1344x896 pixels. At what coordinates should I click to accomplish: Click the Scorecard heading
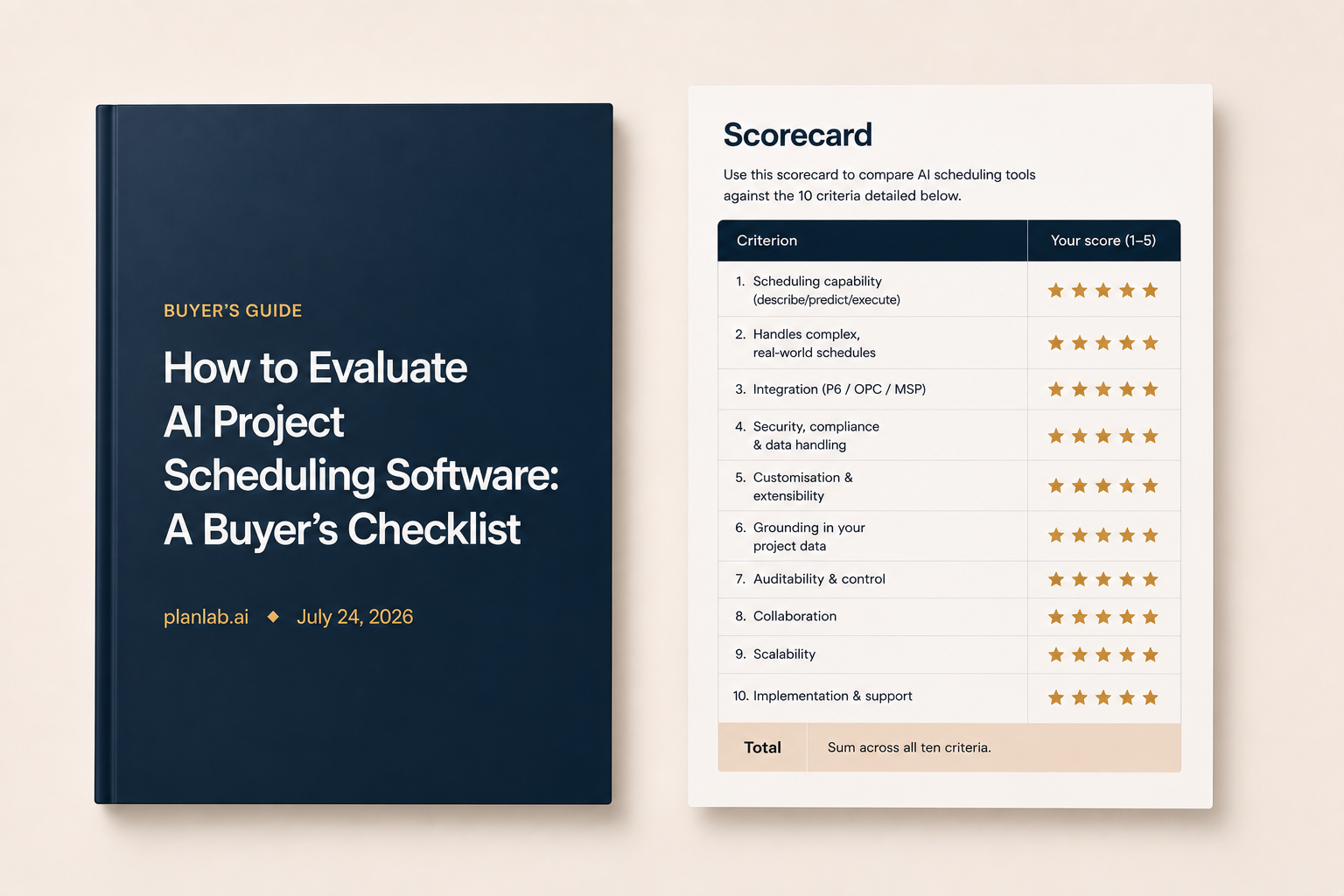point(797,135)
